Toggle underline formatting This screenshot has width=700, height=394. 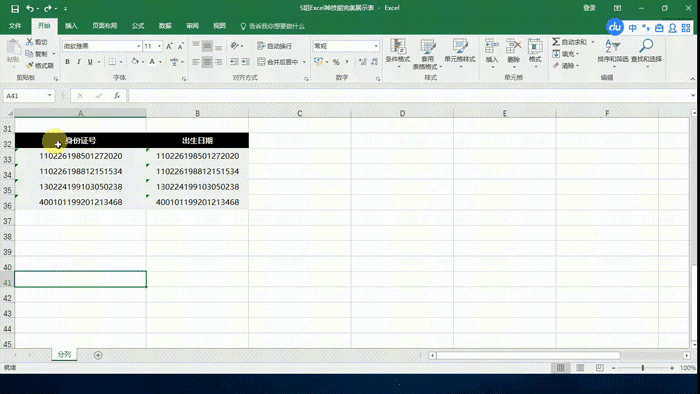click(x=90, y=62)
